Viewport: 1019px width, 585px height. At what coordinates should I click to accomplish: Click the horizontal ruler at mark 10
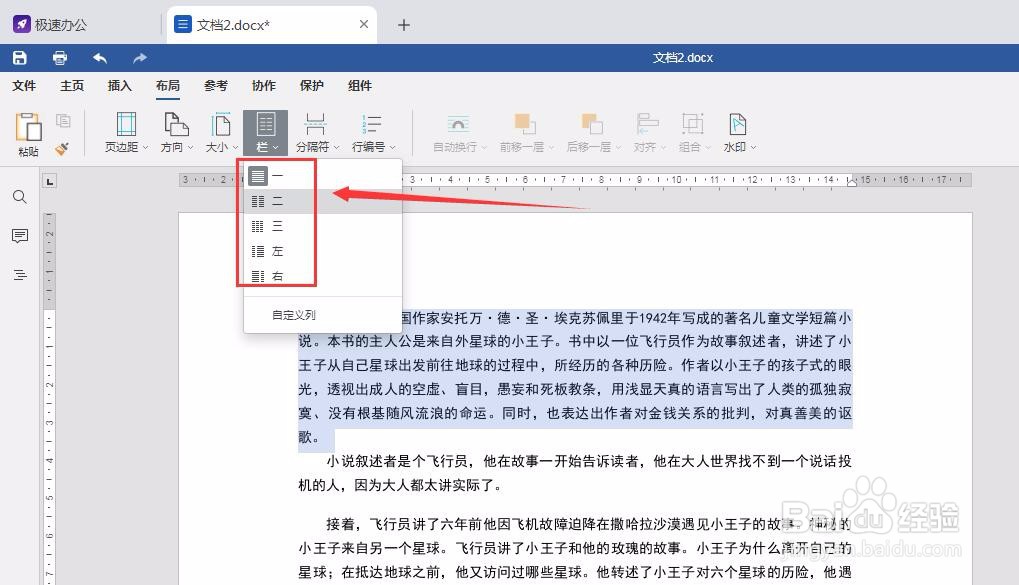coord(677,179)
